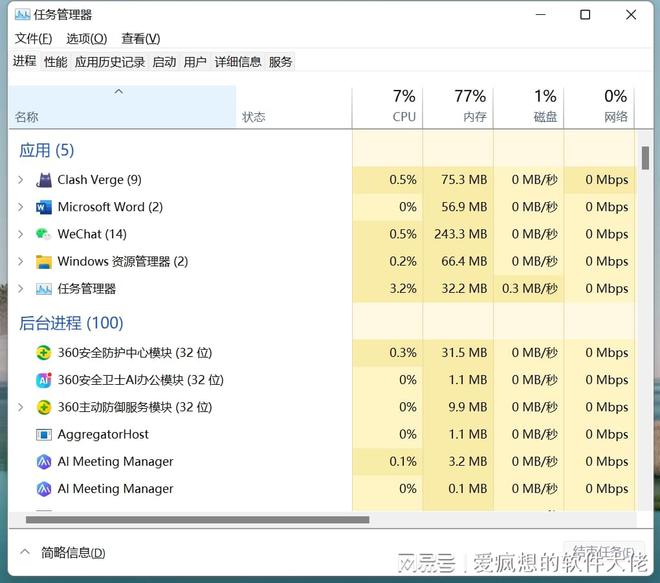This screenshot has width=660, height=583.
Task: Switch to the 用户 tab
Action: coord(195,62)
